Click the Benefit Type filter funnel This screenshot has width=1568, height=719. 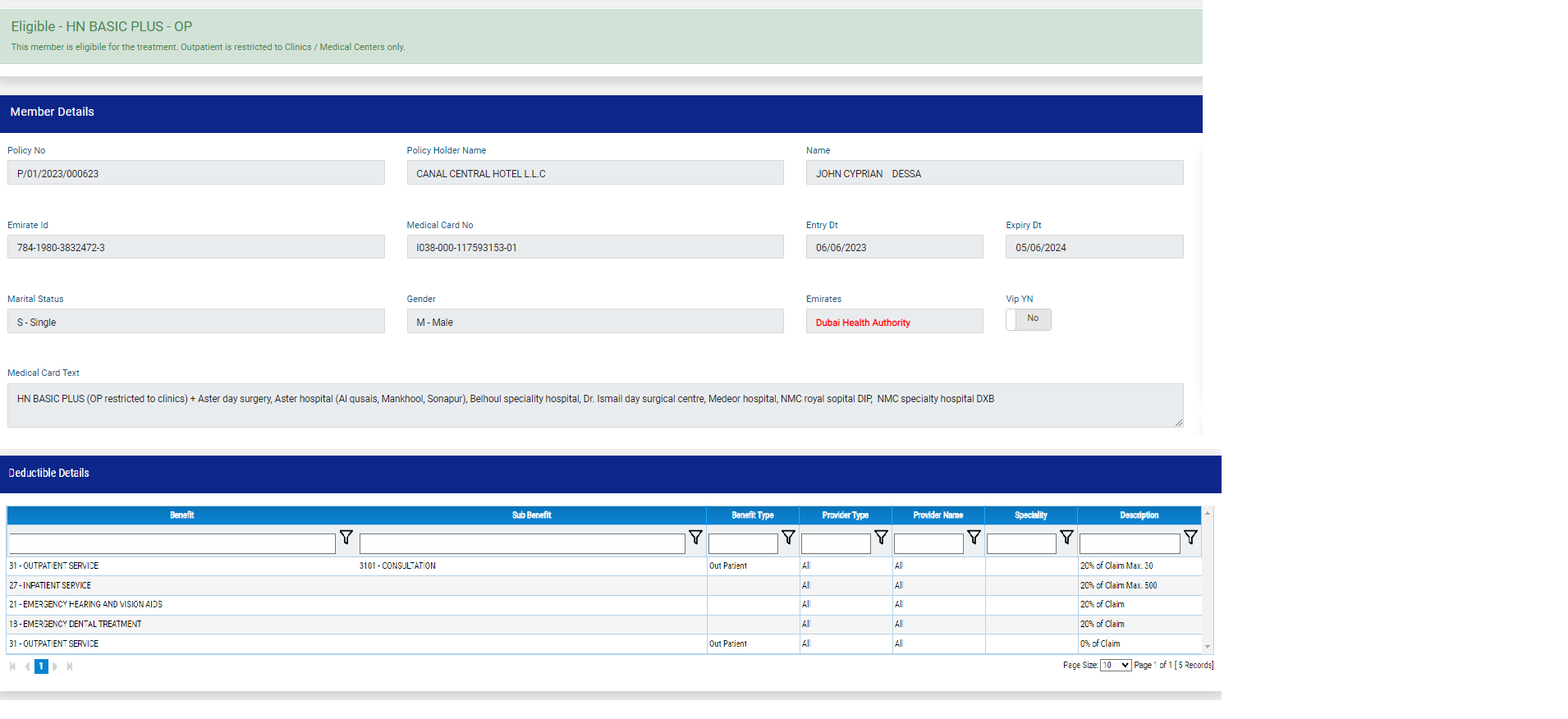point(788,538)
